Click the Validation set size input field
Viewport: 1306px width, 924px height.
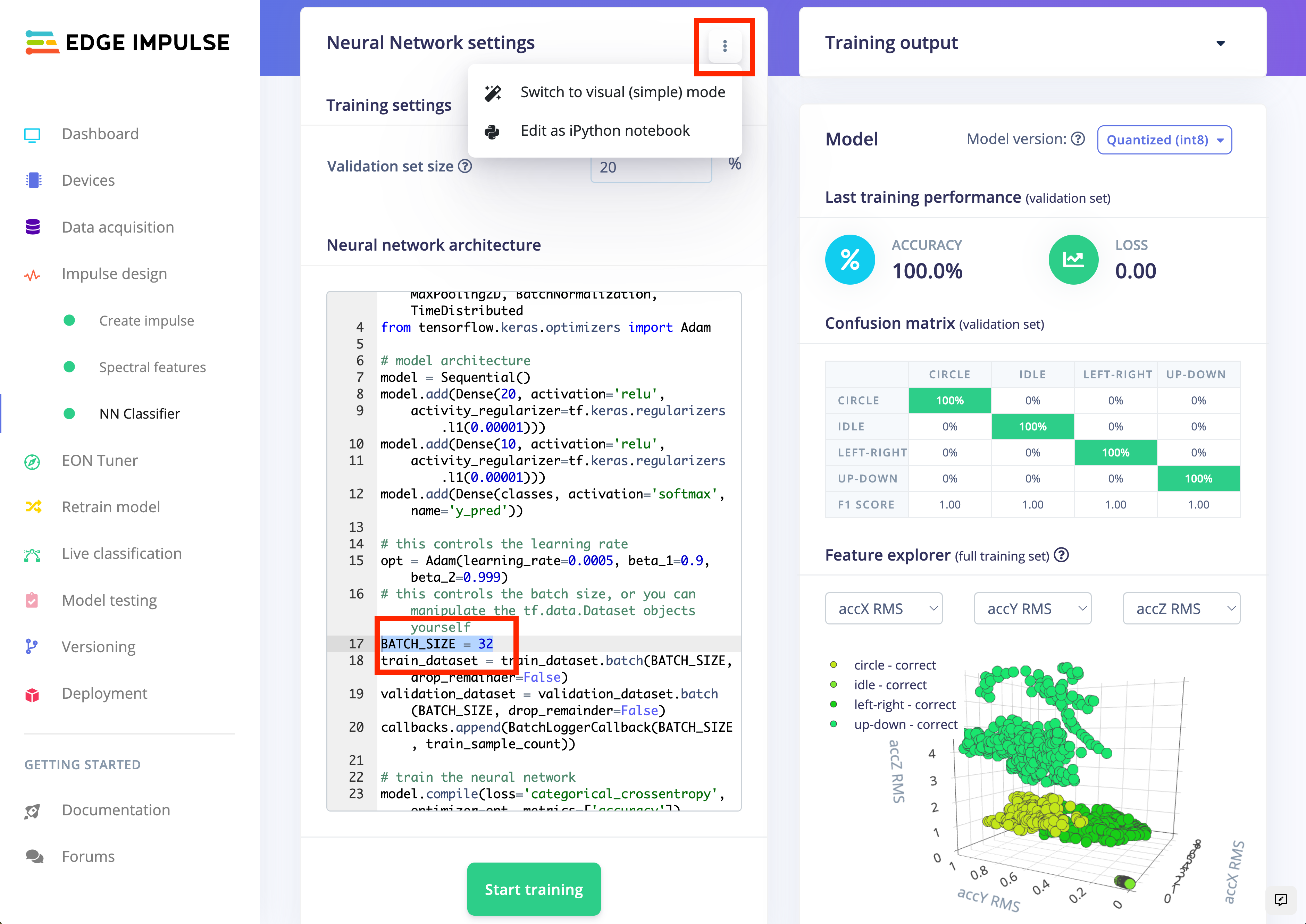click(651, 167)
